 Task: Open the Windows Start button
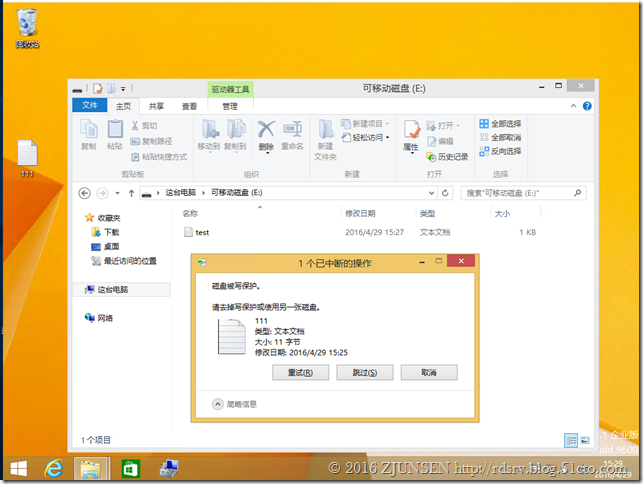point(18,468)
